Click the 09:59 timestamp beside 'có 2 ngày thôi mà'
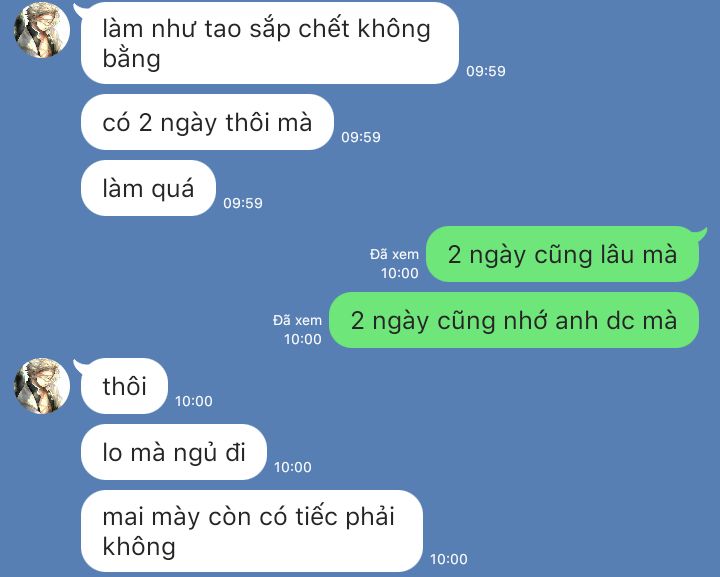 pos(361,137)
